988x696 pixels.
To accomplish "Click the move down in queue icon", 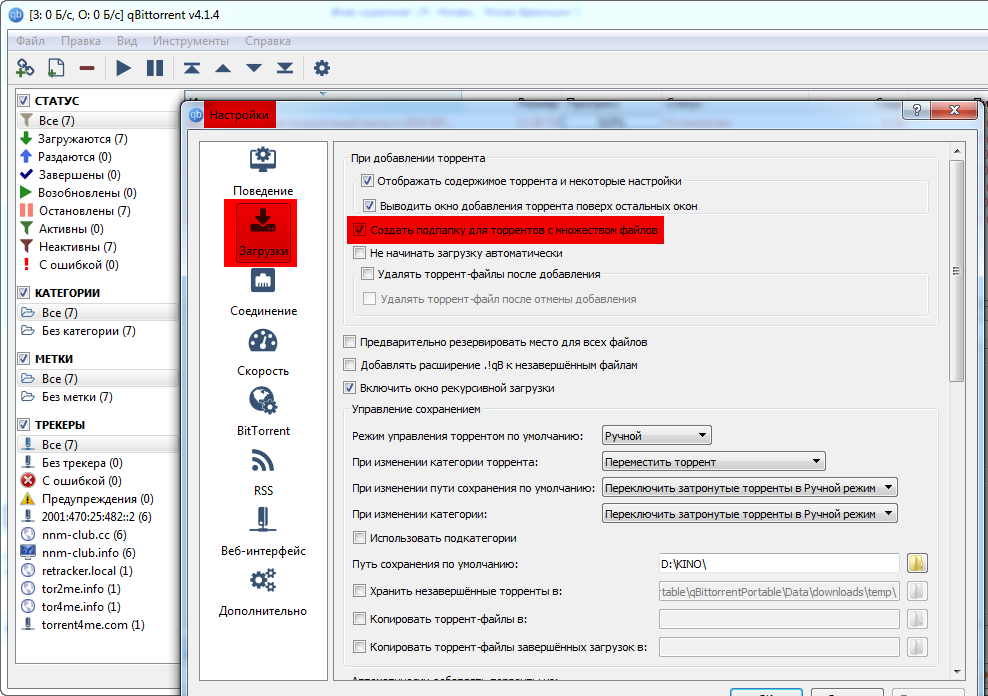I will [x=254, y=68].
